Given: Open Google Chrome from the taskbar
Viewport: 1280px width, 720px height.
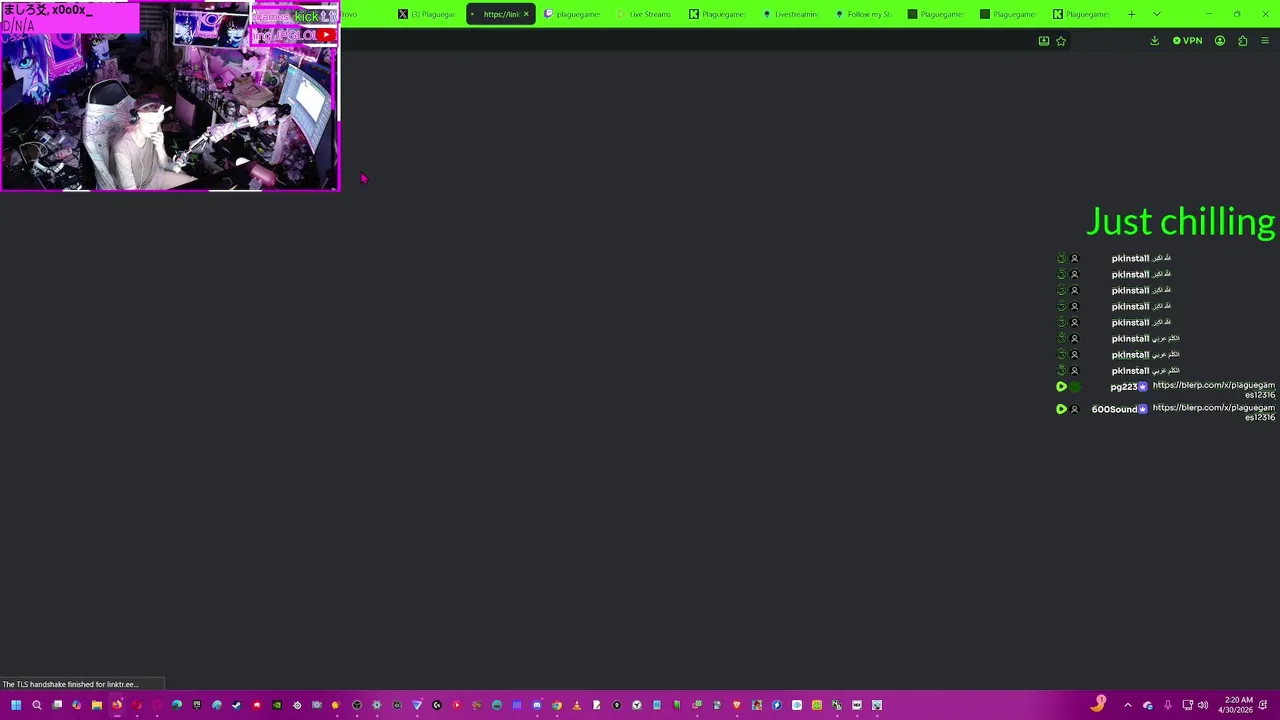Looking at the screenshot, I should pyautogui.click(x=557, y=705).
